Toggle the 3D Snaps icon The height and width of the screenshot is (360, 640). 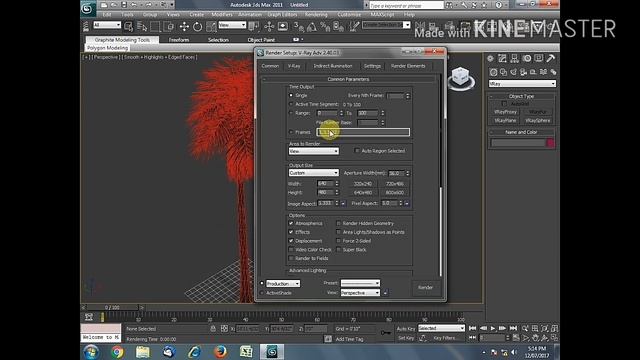click(x=298, y=27)
